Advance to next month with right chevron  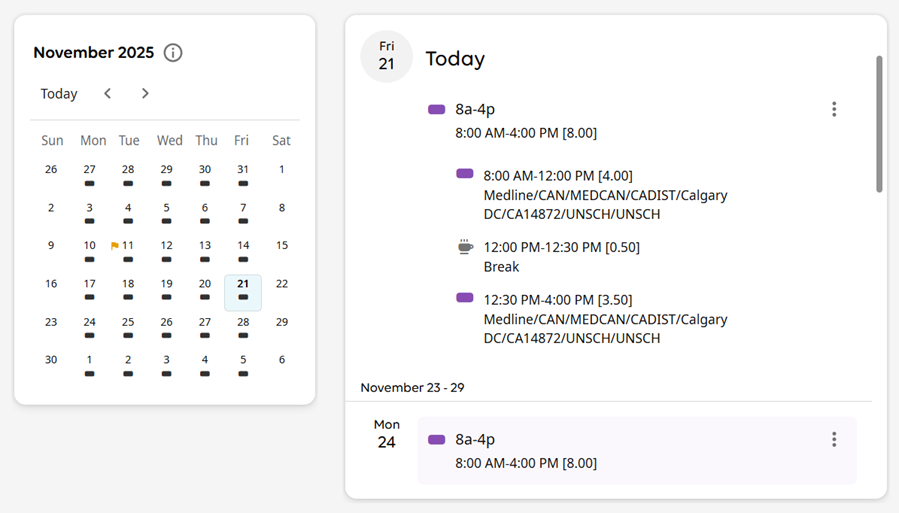pos(145,94)
